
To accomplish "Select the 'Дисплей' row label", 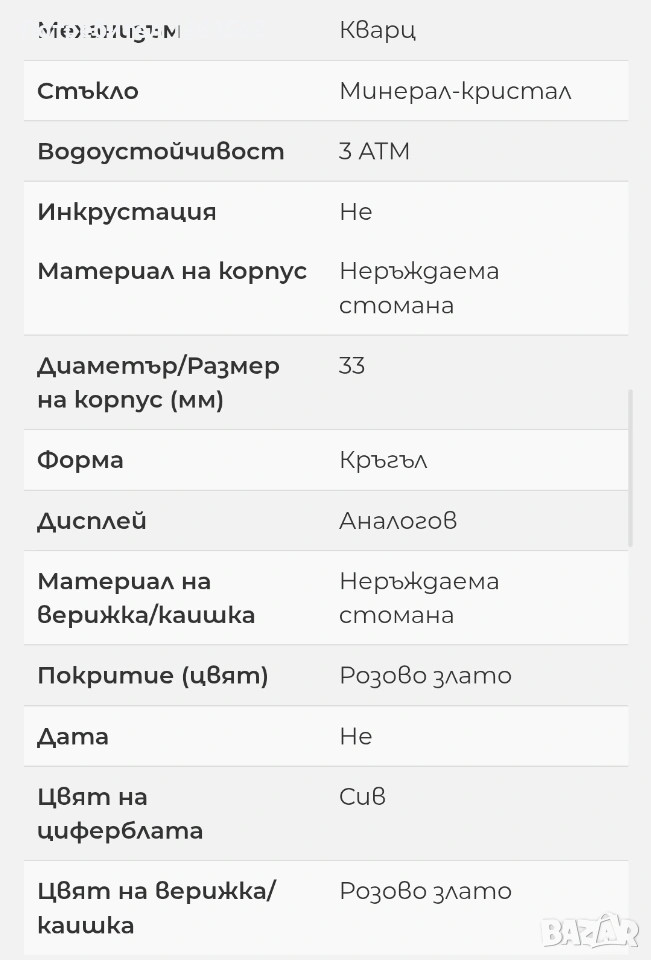I will tap(92, 521).
